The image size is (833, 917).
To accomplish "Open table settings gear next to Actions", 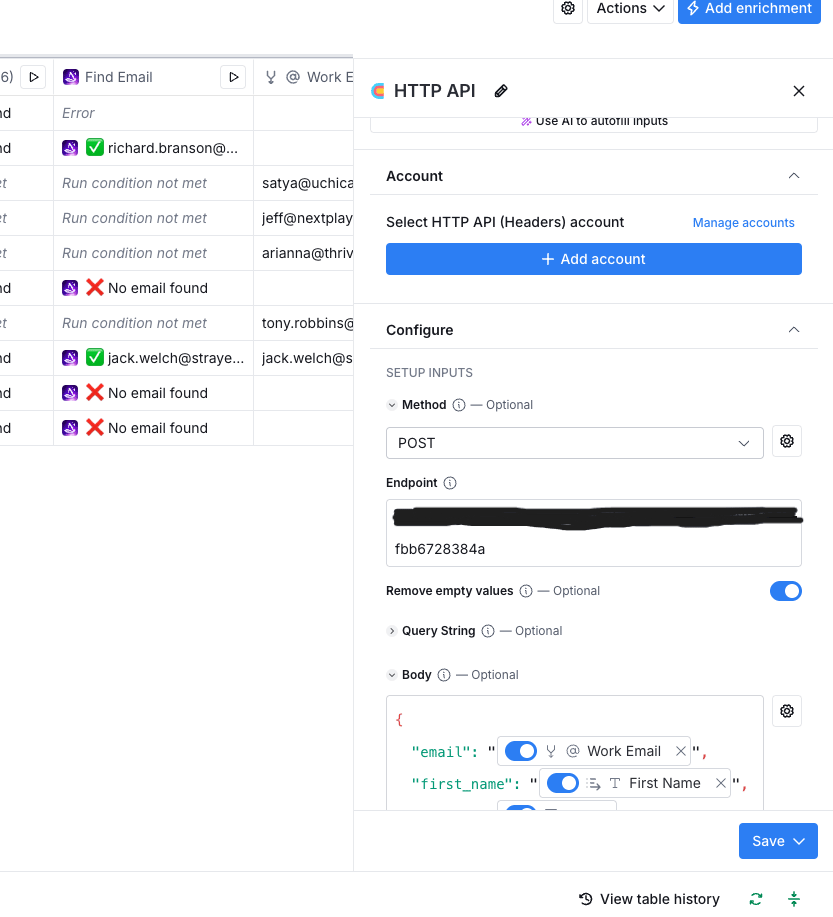I will pyautogui.click(x=568, y=9).
